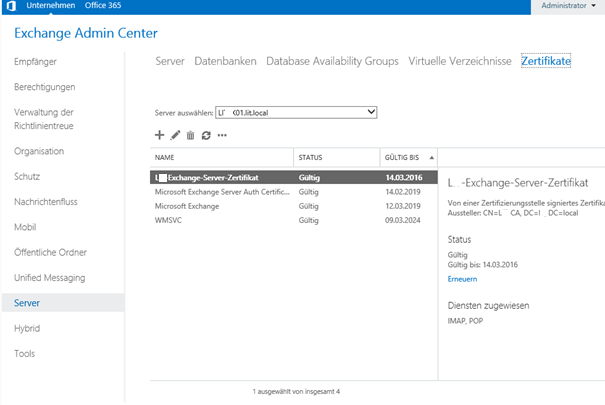Open Database Availability Groups tab
The image size is (605, 405).
pos(332,61)
